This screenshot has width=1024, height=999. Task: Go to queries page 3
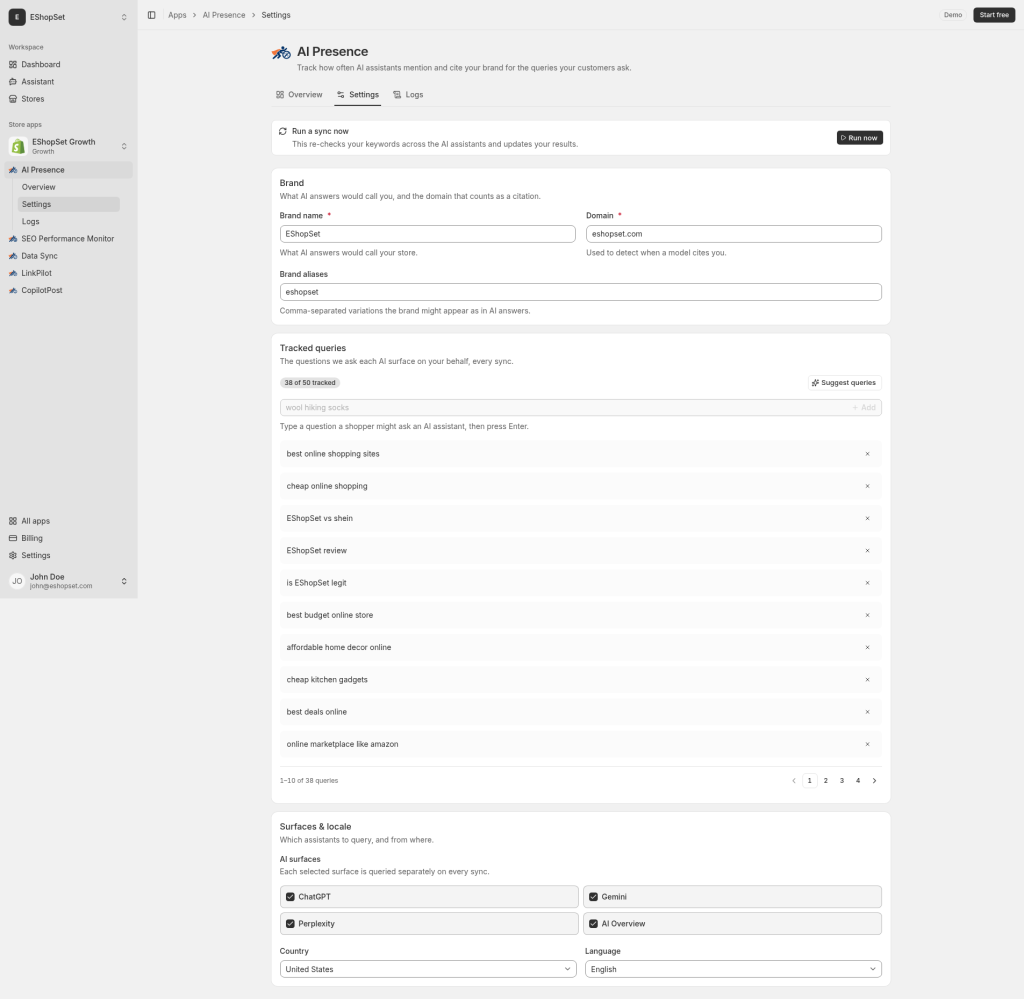(x=842, y=781)
